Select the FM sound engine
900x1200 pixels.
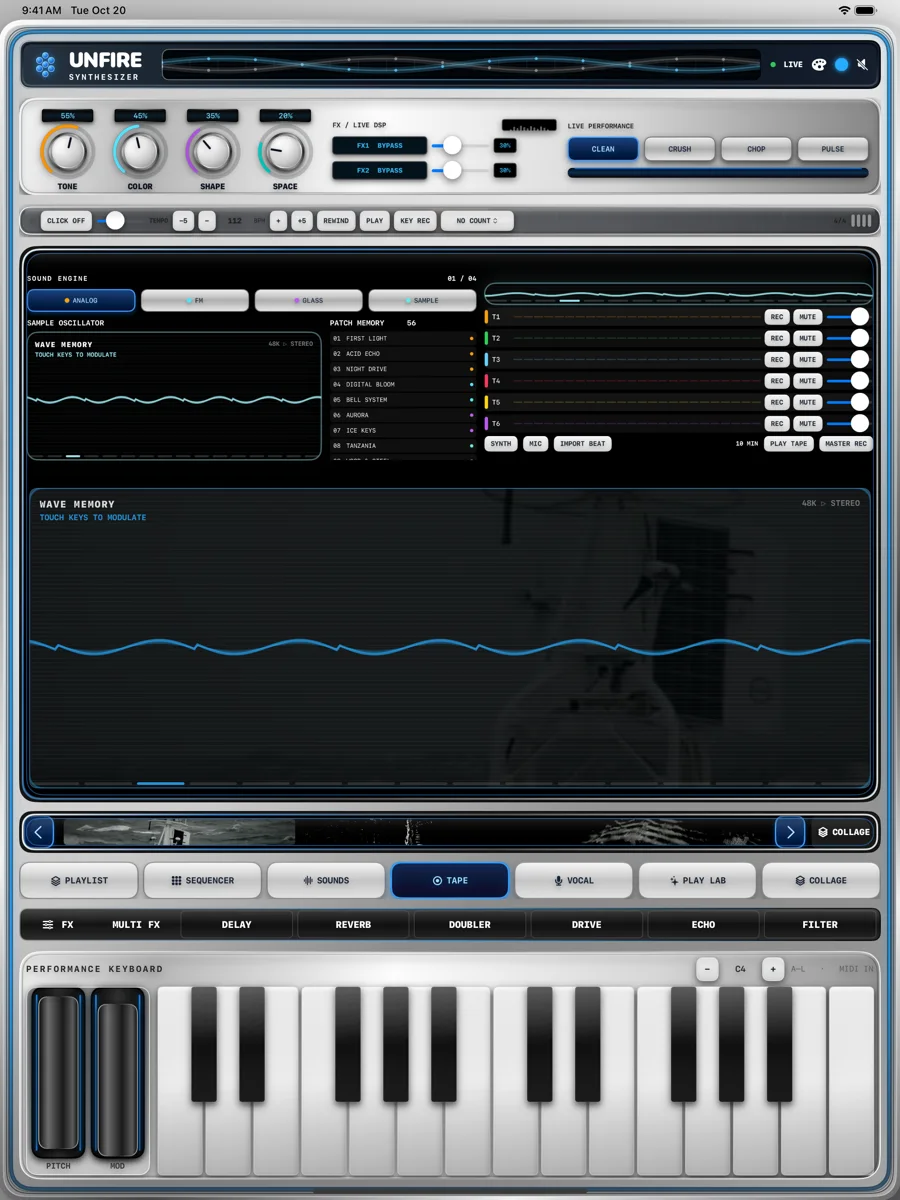(195, 301)
